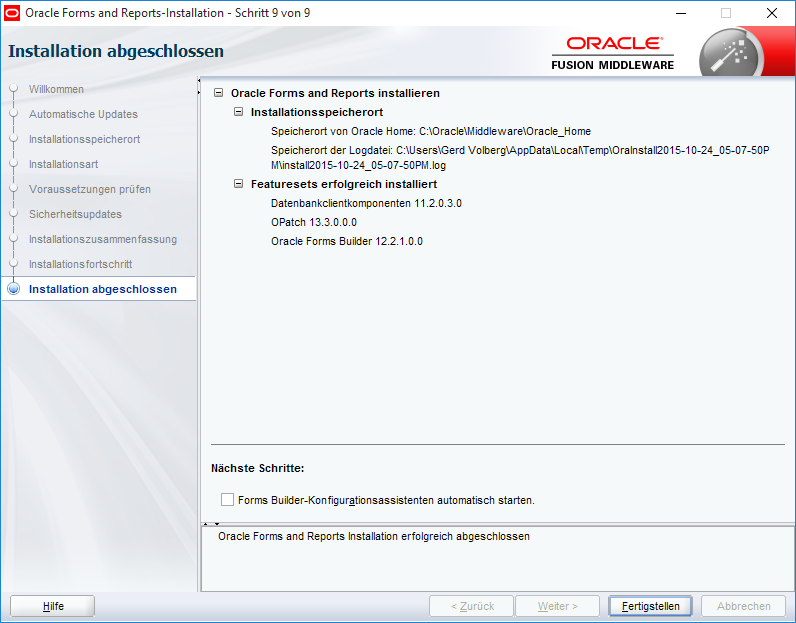This screenshot has width=796, height=623.
Task: Click the disabled Zurück button
Action: pos(472,606)
